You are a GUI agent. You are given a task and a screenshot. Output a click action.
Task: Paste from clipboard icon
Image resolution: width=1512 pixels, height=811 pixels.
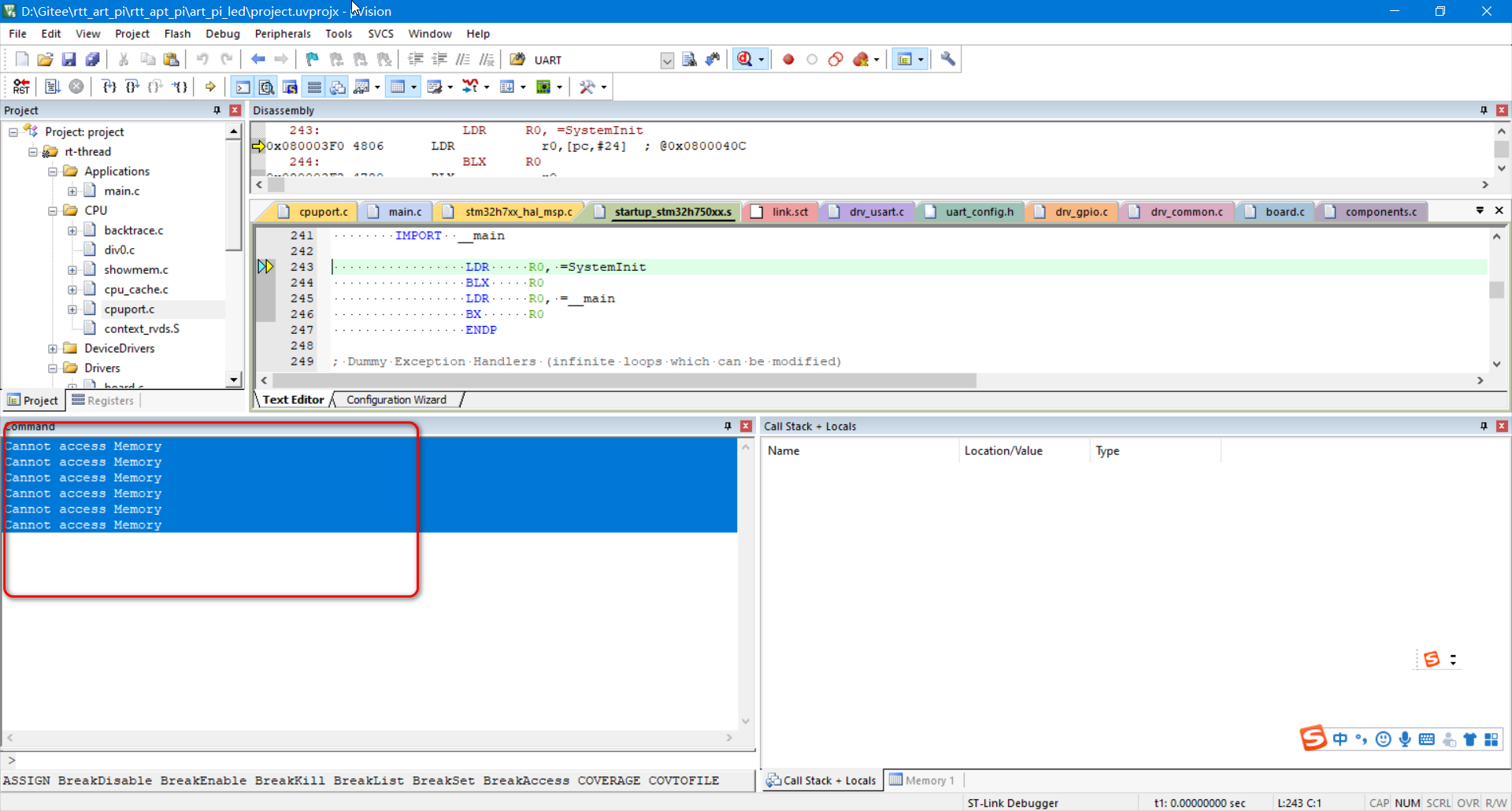(x=171, y=60)
